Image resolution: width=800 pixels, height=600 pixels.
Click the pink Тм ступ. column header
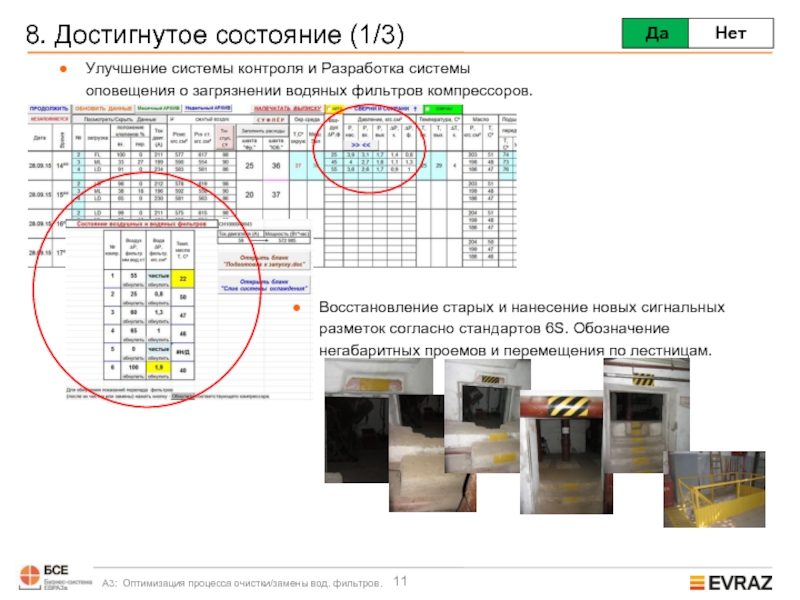[x=224, y=138]
